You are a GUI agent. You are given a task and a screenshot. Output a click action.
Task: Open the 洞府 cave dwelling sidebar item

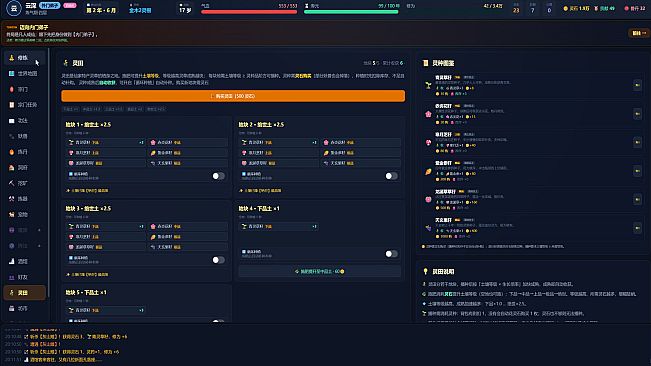tap(24, 168)
